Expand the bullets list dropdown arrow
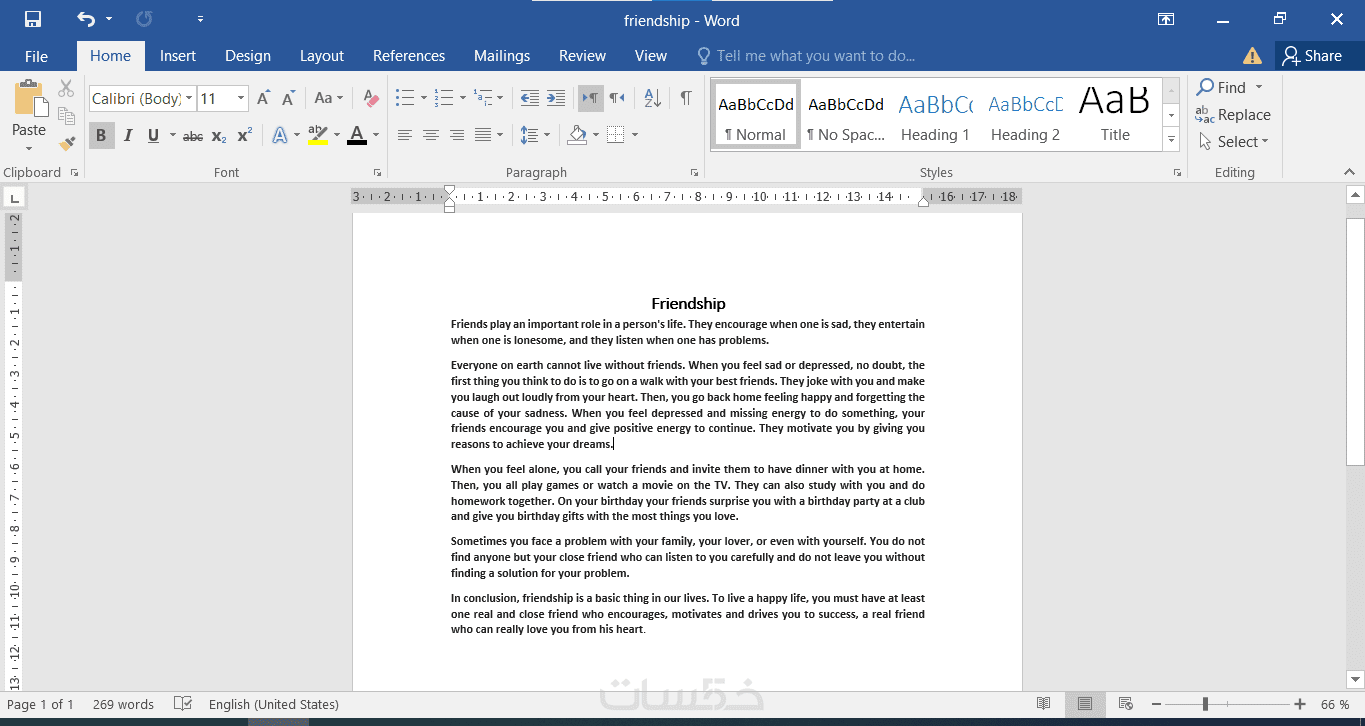The height and width of the screenshot is (726, 1365). pos(424,98)
